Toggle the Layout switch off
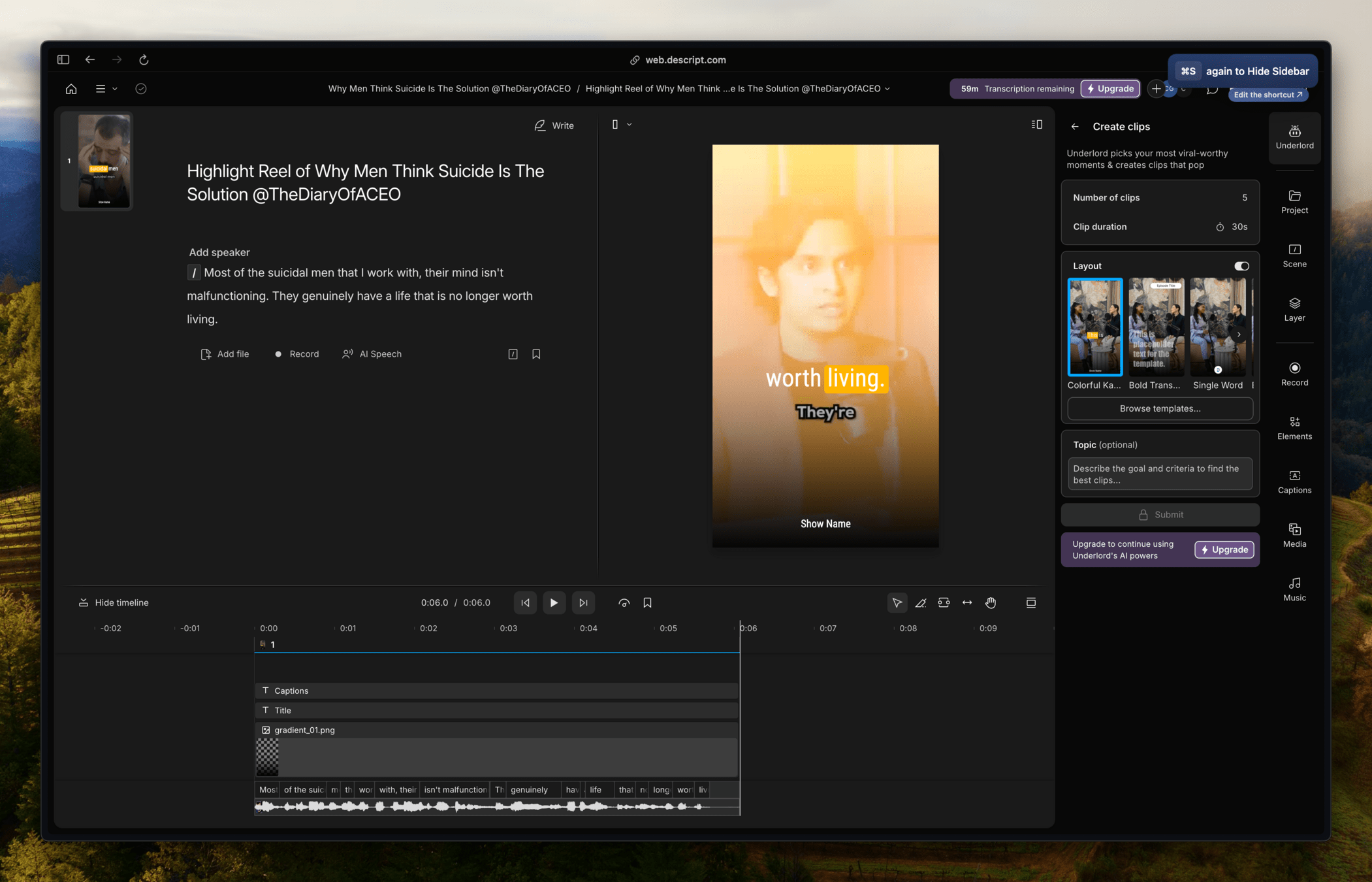The height and width of the screenshot is (882, 1372). pos(1241,266)
